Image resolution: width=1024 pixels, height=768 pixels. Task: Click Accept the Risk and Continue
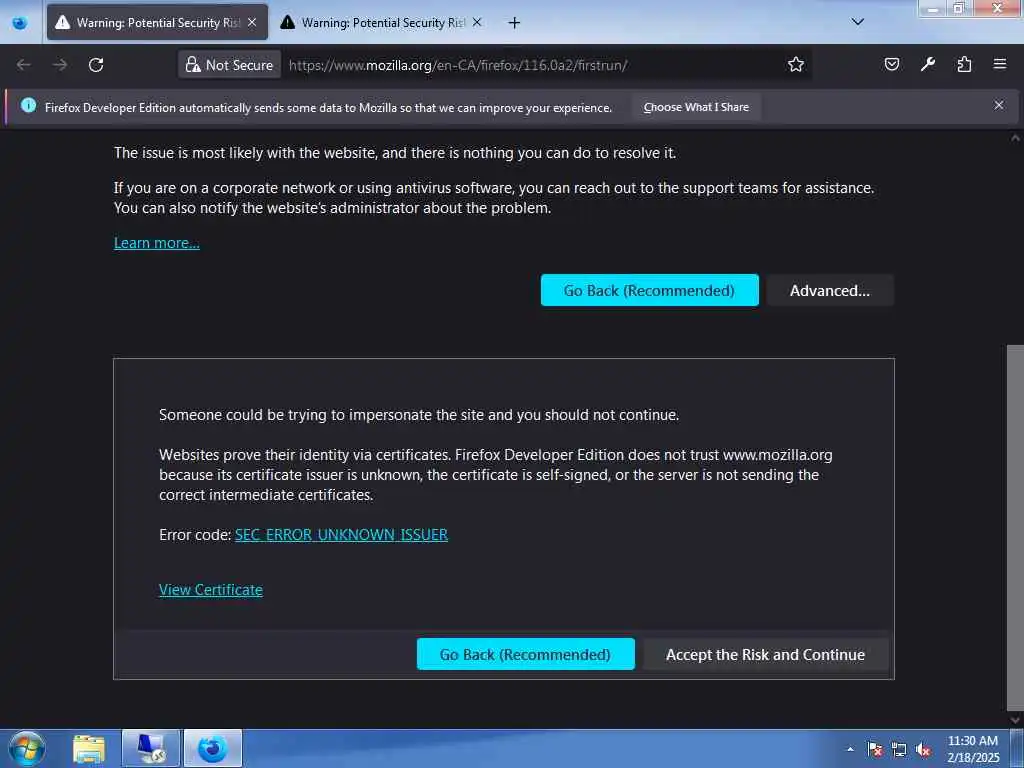(765, 654)
